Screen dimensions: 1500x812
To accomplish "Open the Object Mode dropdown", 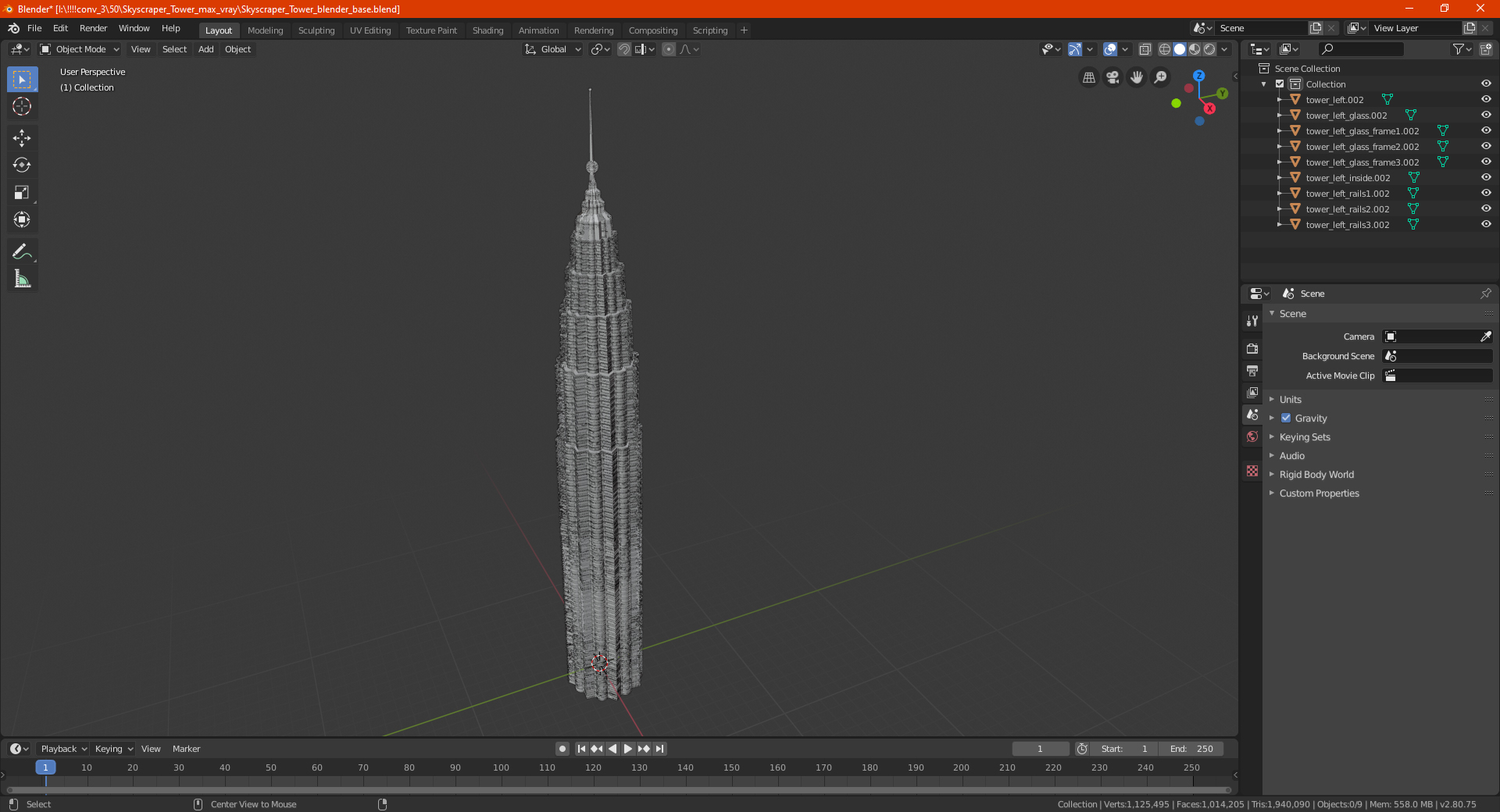I will pyautogui.click(x=80, y=49).
